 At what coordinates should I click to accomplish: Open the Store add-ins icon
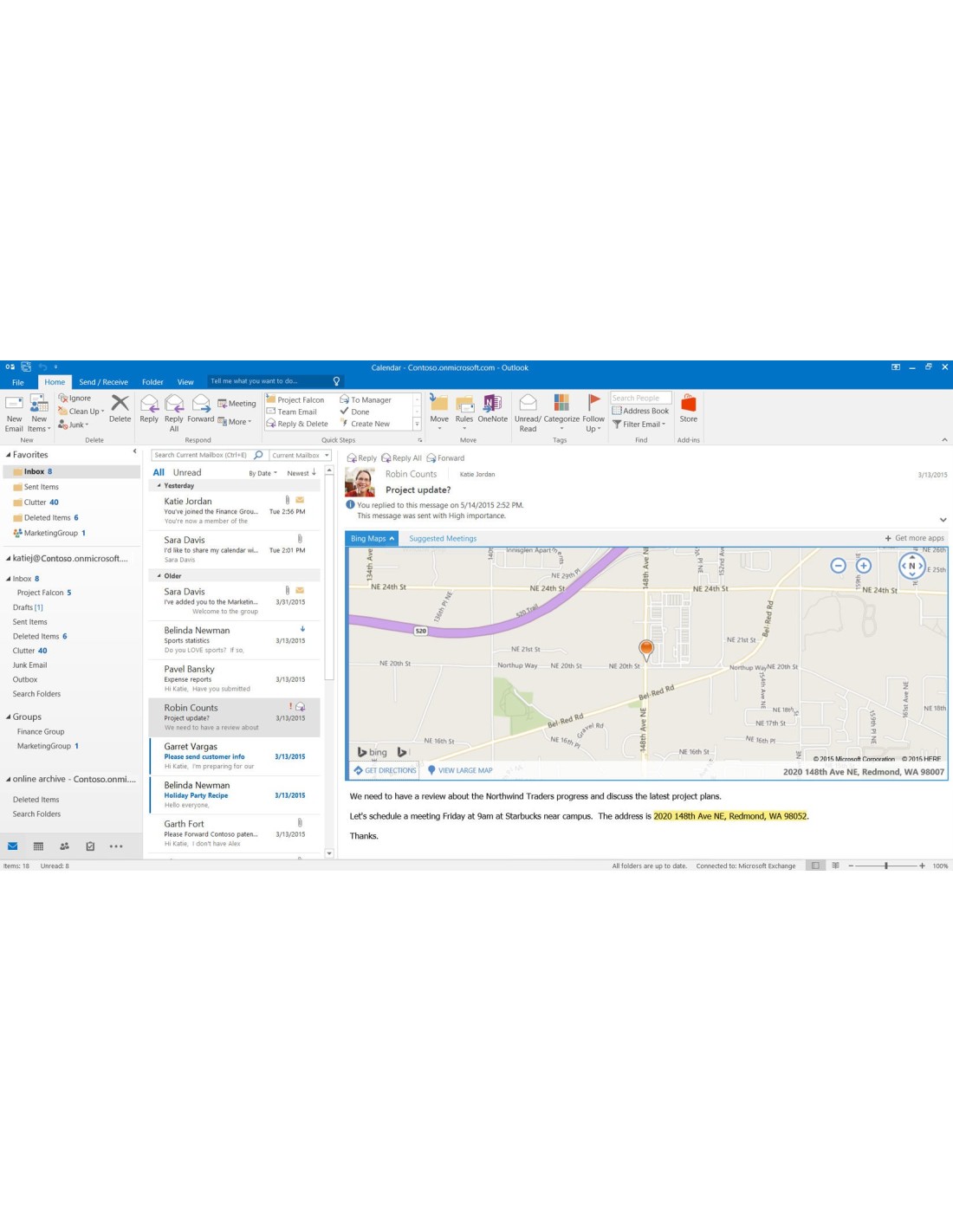coord(688,404)
